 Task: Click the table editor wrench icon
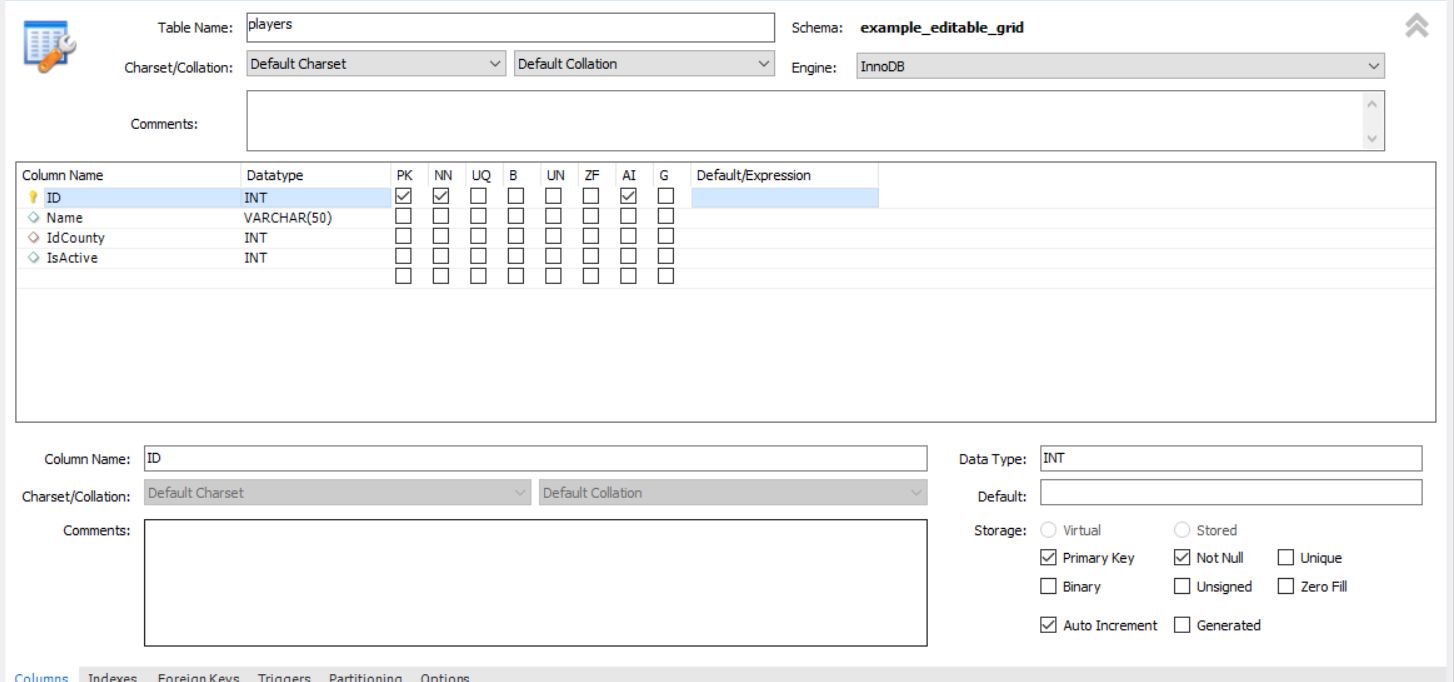click(49, 42)
